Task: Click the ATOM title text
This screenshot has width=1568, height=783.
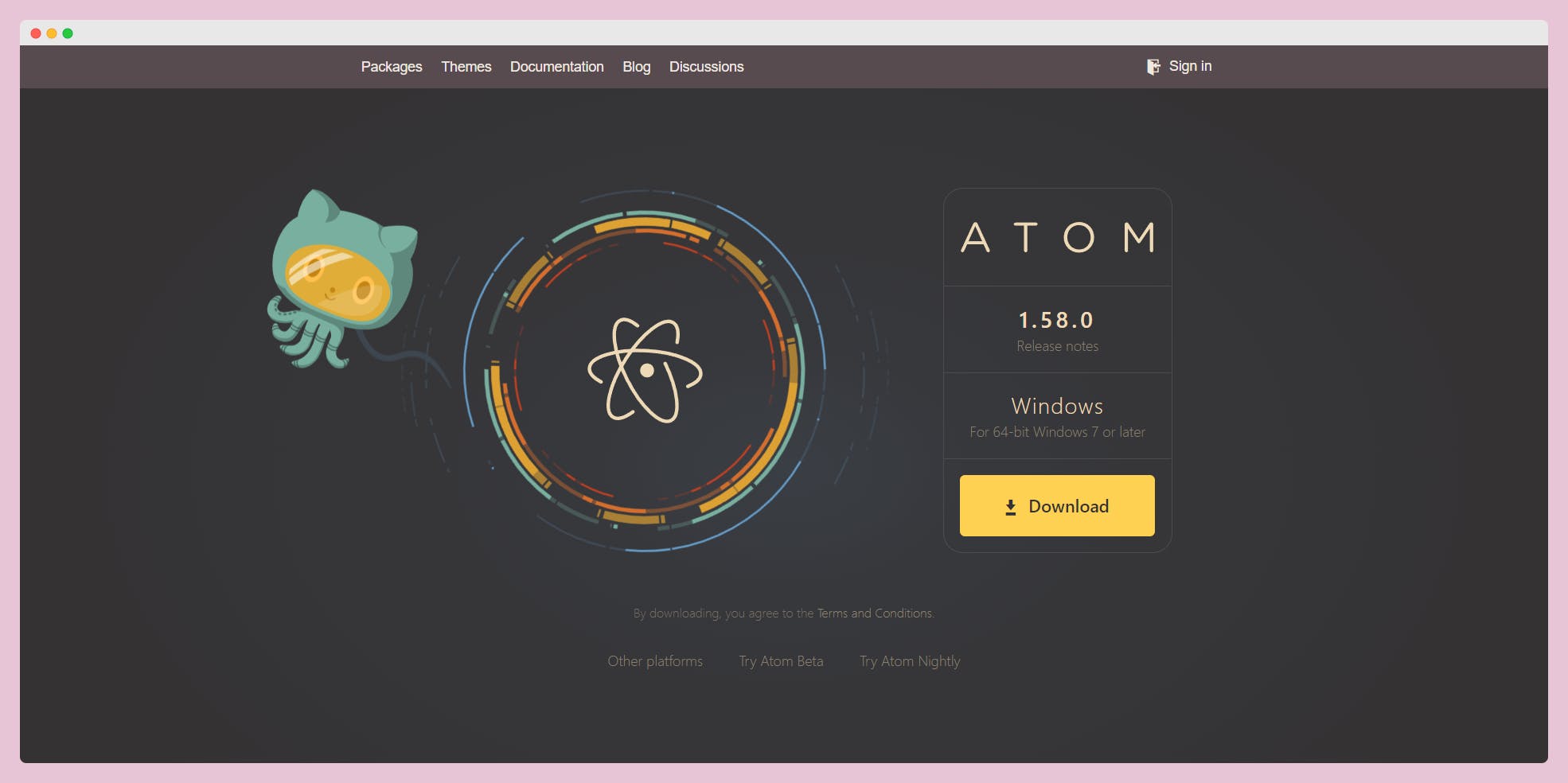Action: [1058, 237]
